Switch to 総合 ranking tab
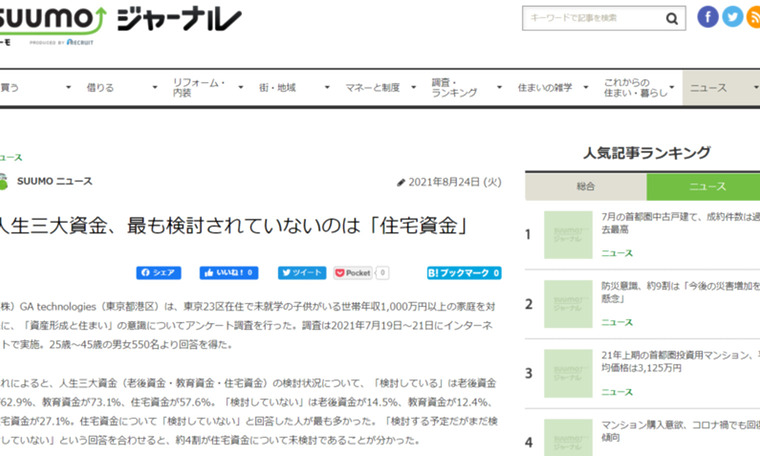Image resolution: width=760 pixels, height=456 pixels. click(585, 186)
